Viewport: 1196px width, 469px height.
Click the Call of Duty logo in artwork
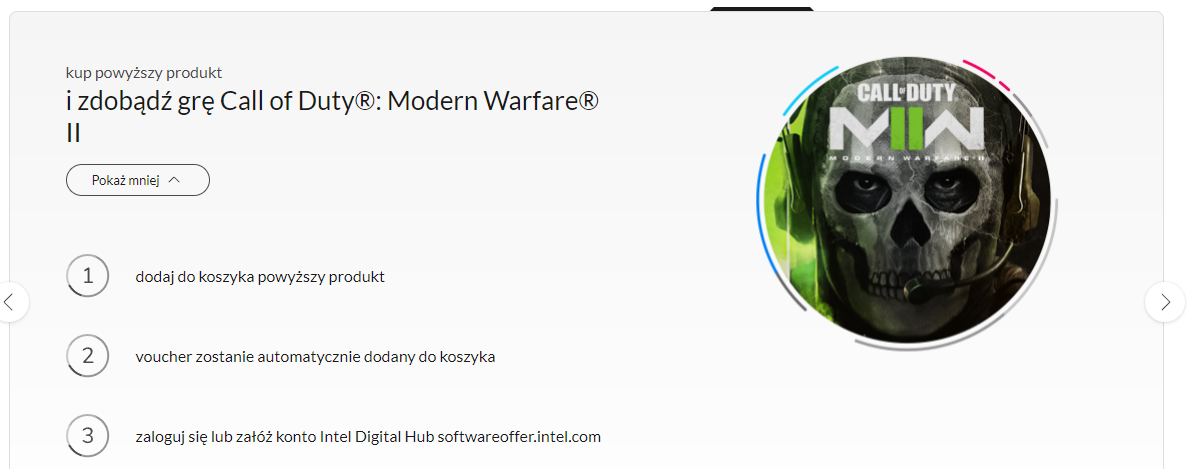click(906, 94)
